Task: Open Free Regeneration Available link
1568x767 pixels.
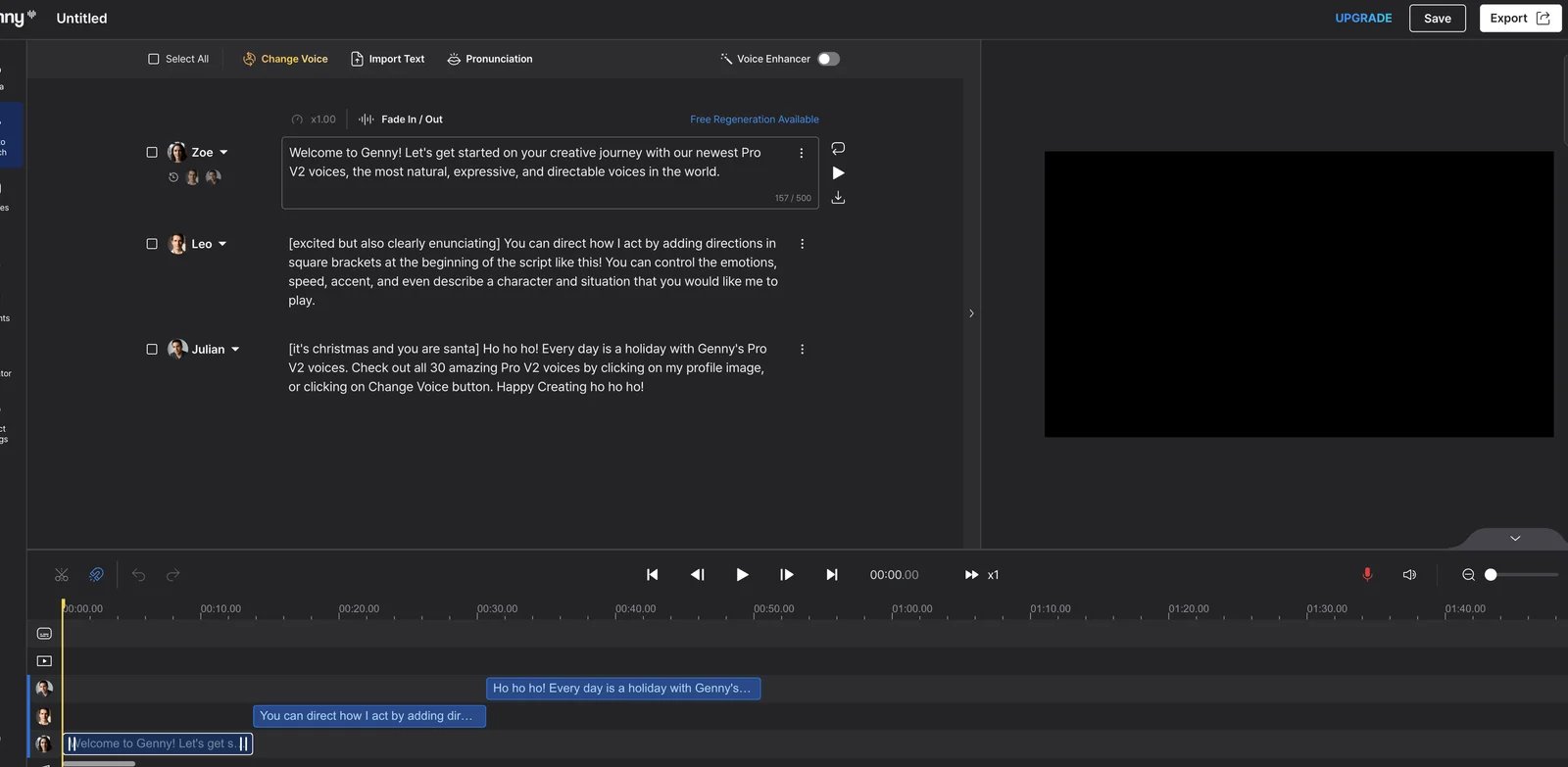Action: [755, 120]
